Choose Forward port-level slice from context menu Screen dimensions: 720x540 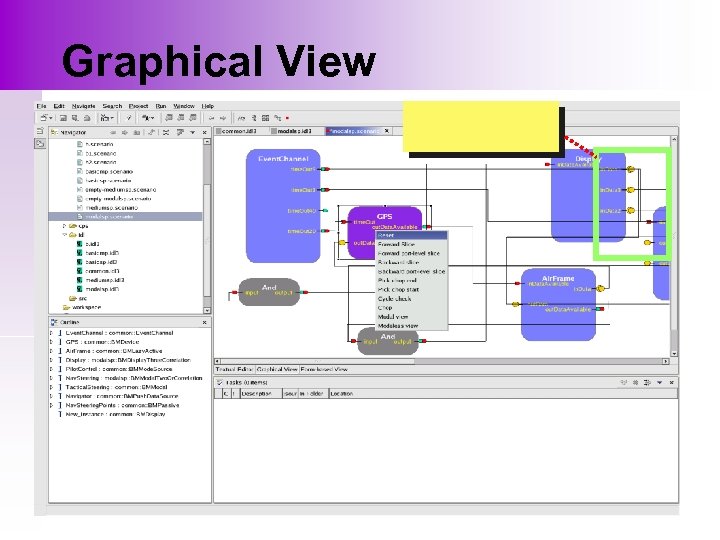(x=411, y=253)
